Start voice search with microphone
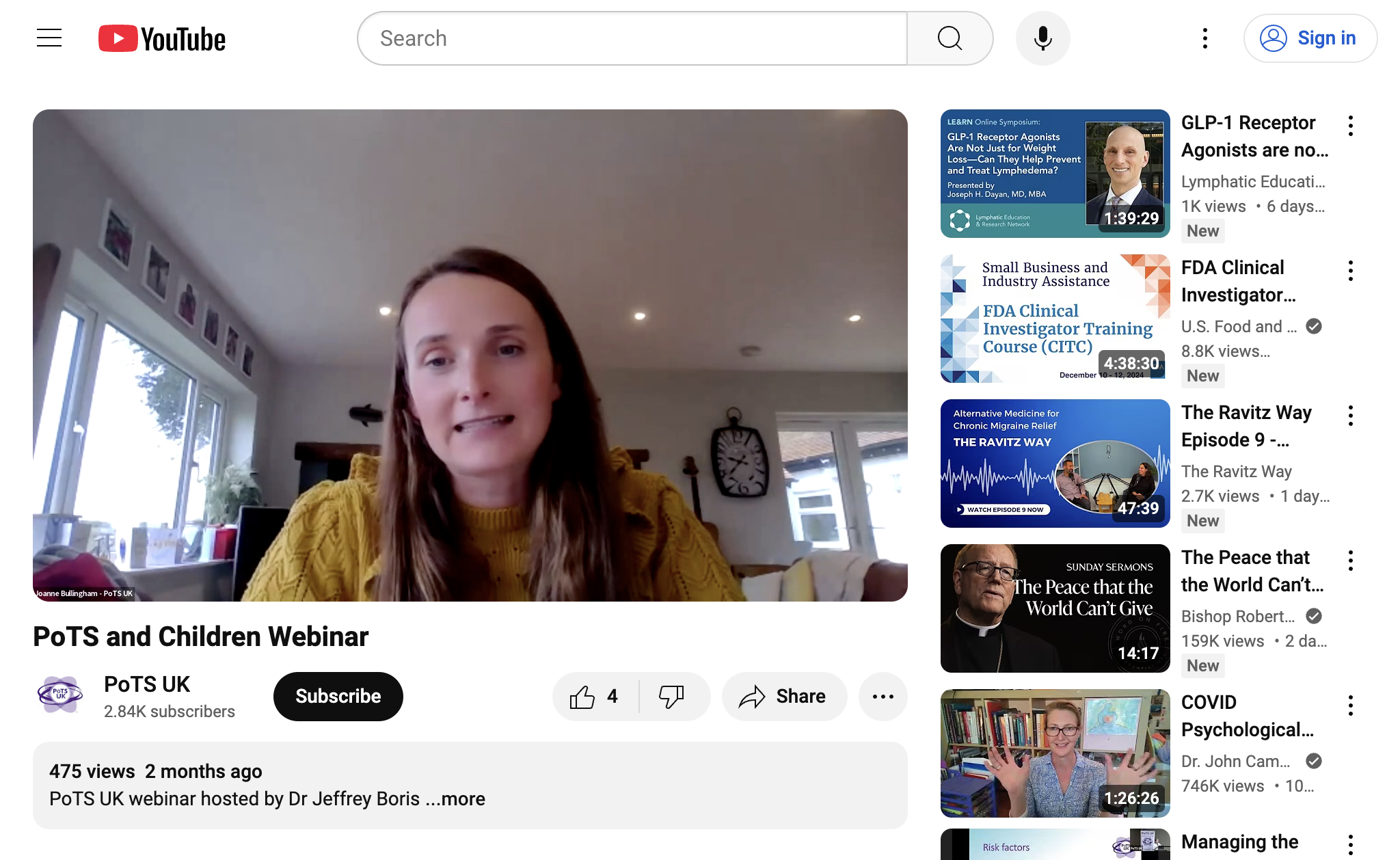Image resolution: width=1400 pixels, height=860 pixels. [x=1042, y=38]
